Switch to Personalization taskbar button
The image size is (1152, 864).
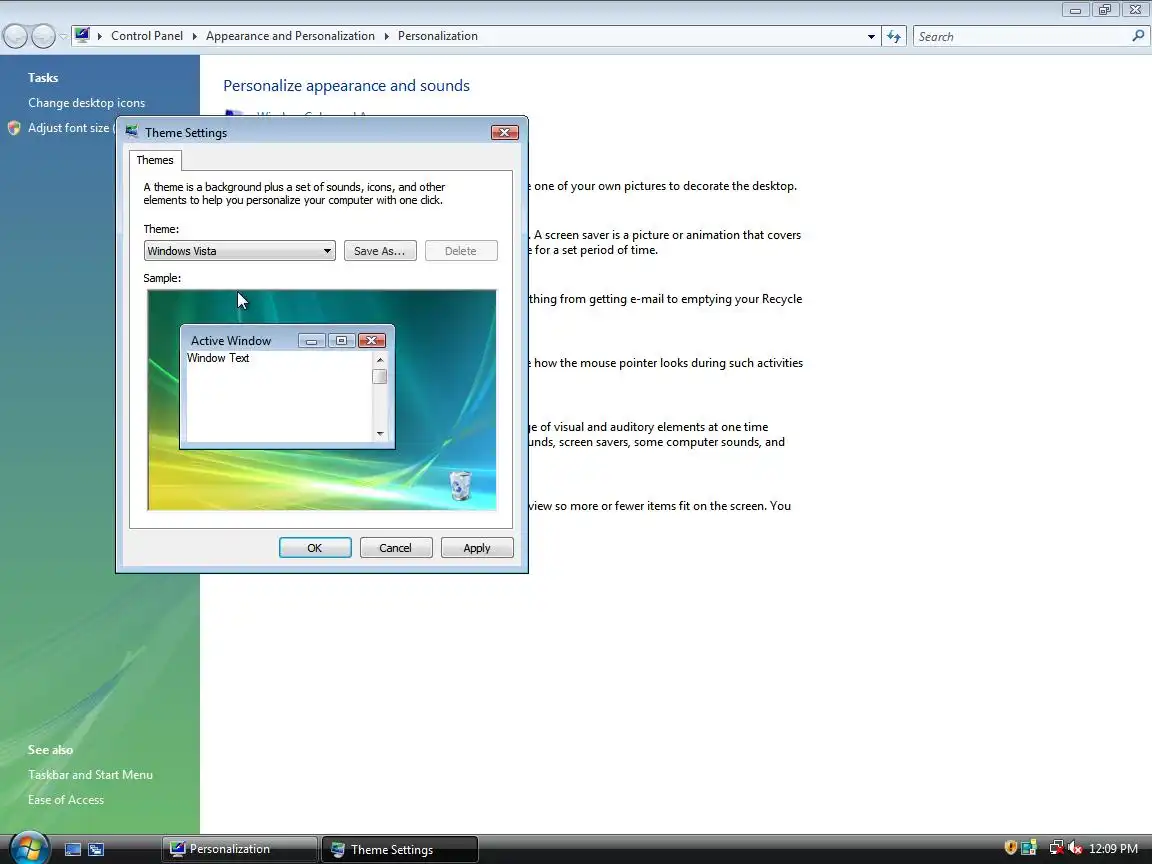(240, 849)
